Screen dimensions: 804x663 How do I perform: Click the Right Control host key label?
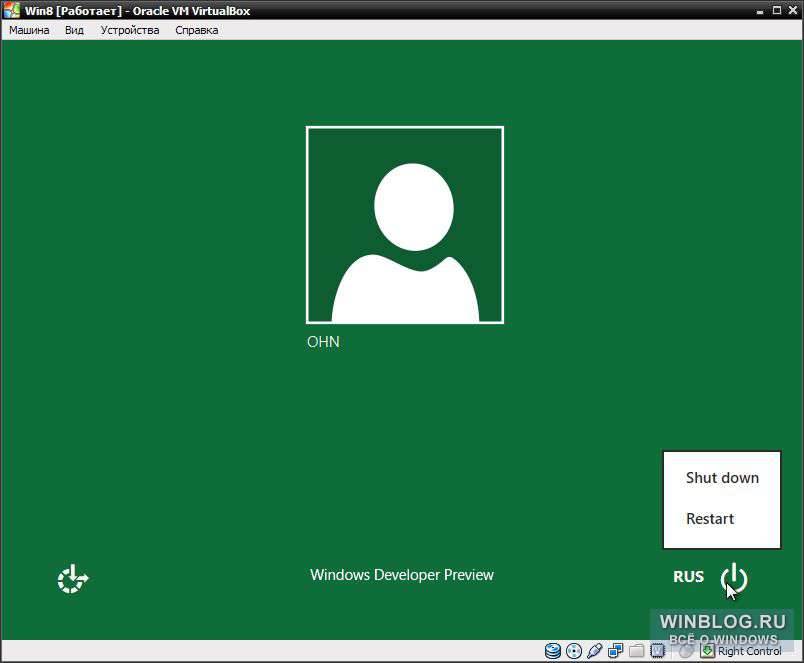coord(750,651)
